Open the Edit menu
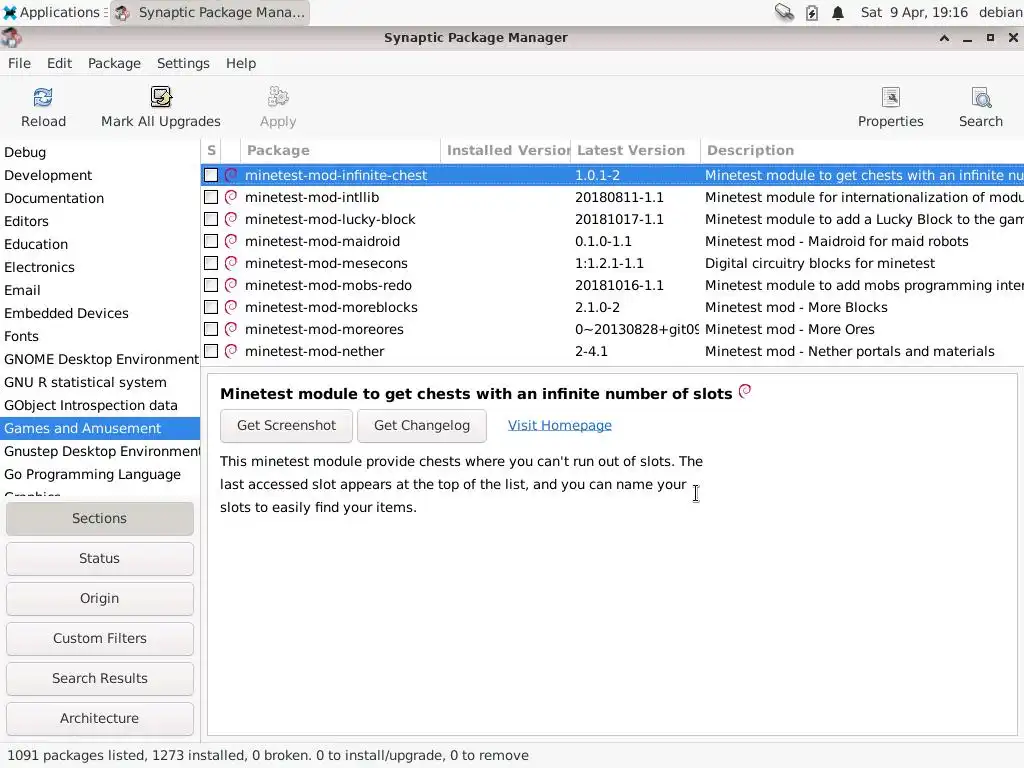Screen dimensions: 1024x768 tap(59, 63)
